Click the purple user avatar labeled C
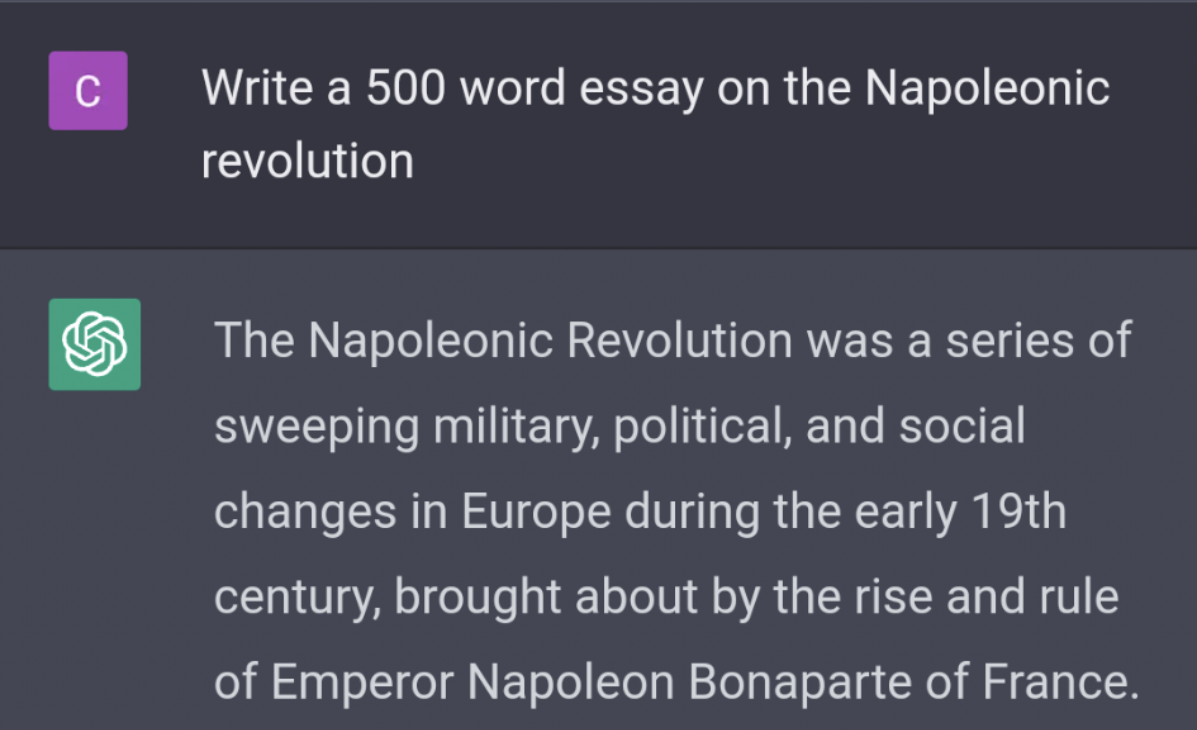This screenshot has width=1197, height=730. click(x=88, y=91)
